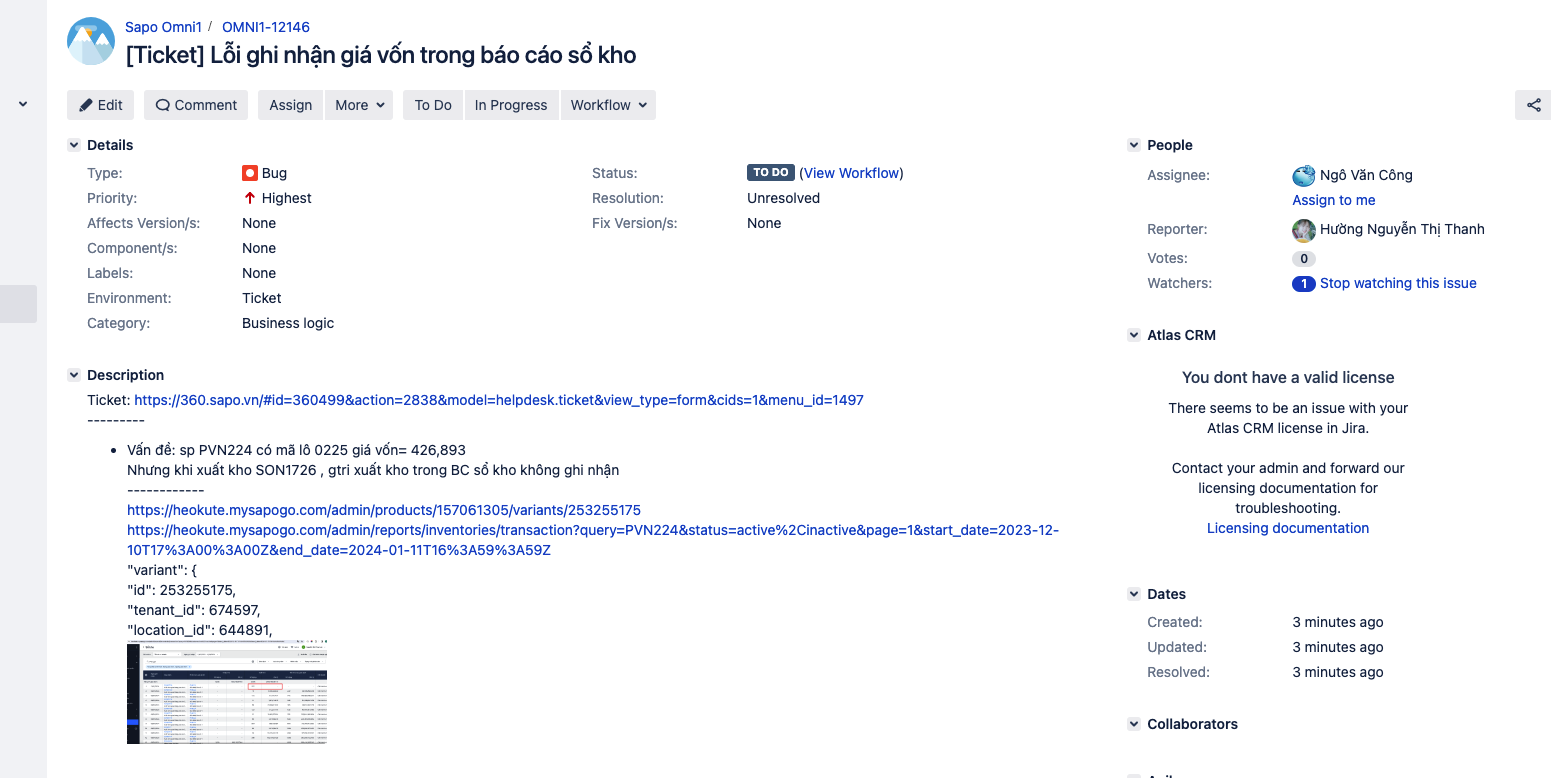The width and height of the screenshot is (1551, 778).
Task: Open the Licensing documentation link
Action: click(1288, 528)
